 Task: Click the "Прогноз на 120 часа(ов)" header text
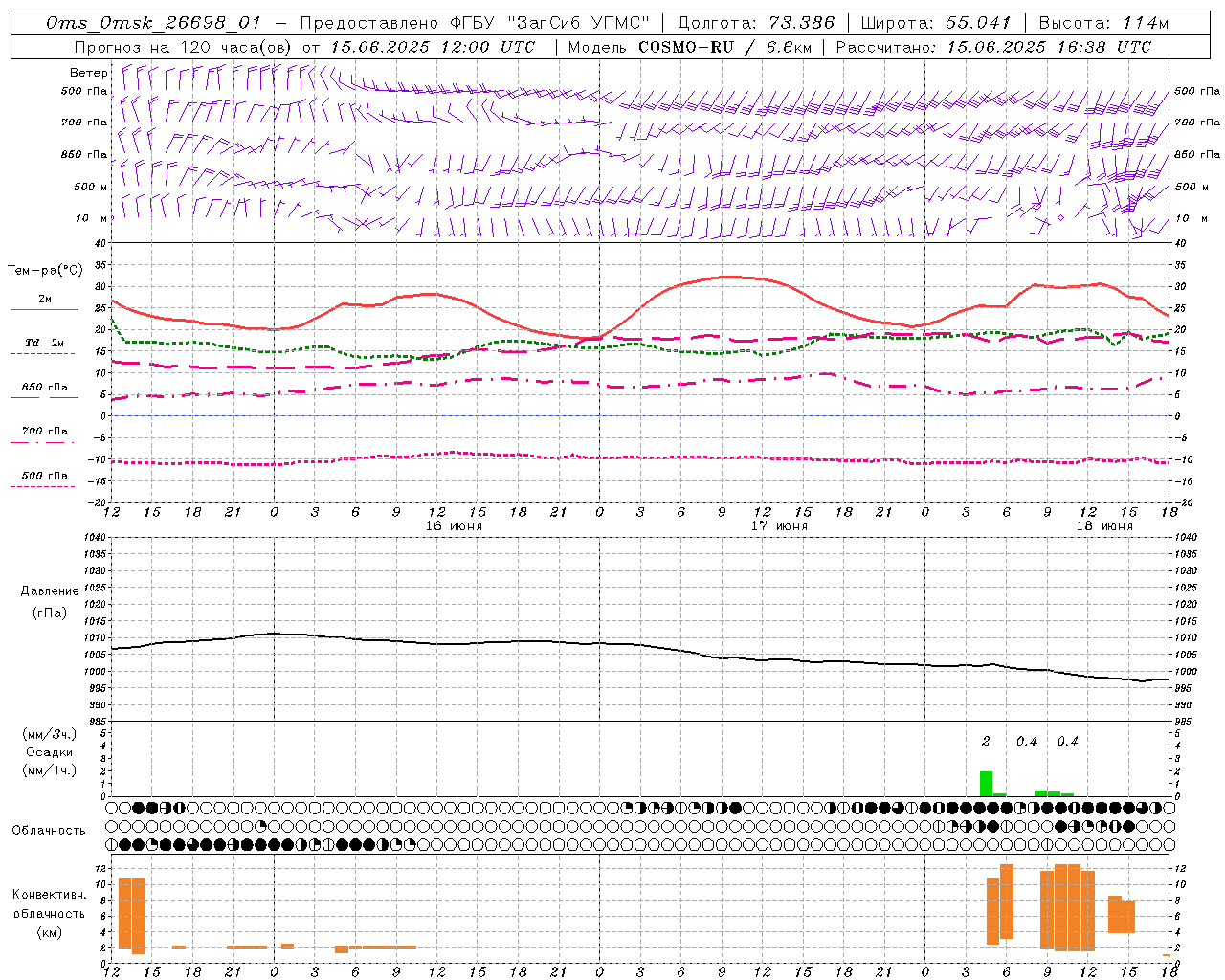[184, 47]
